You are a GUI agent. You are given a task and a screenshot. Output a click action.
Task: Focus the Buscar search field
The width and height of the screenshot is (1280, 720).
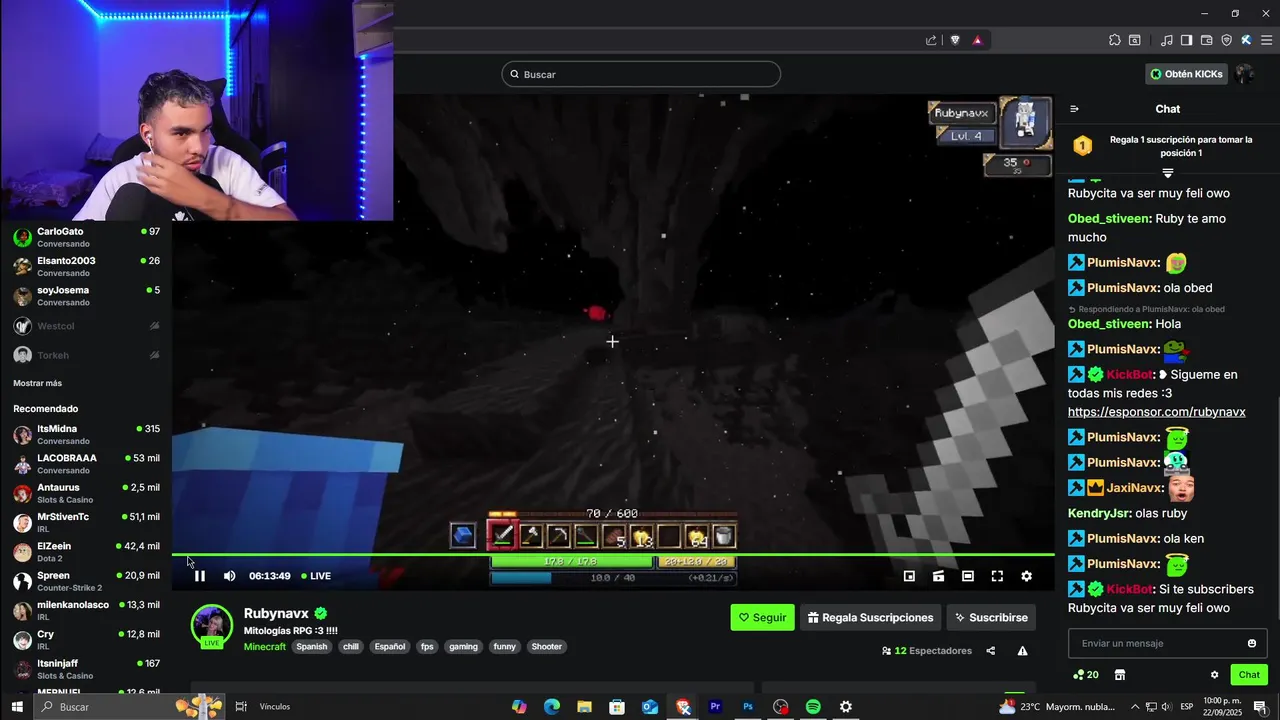641,74
